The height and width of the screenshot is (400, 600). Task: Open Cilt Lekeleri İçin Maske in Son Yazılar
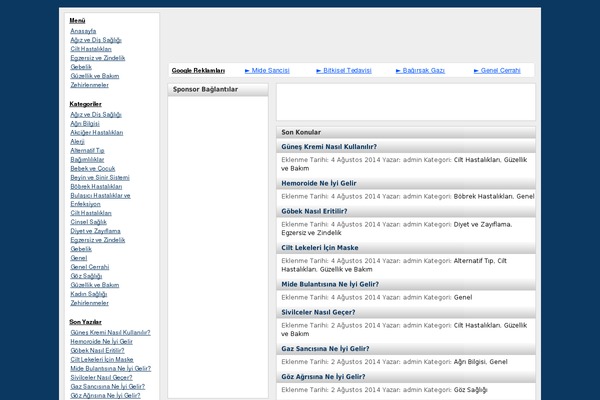(x=102, y=359)
